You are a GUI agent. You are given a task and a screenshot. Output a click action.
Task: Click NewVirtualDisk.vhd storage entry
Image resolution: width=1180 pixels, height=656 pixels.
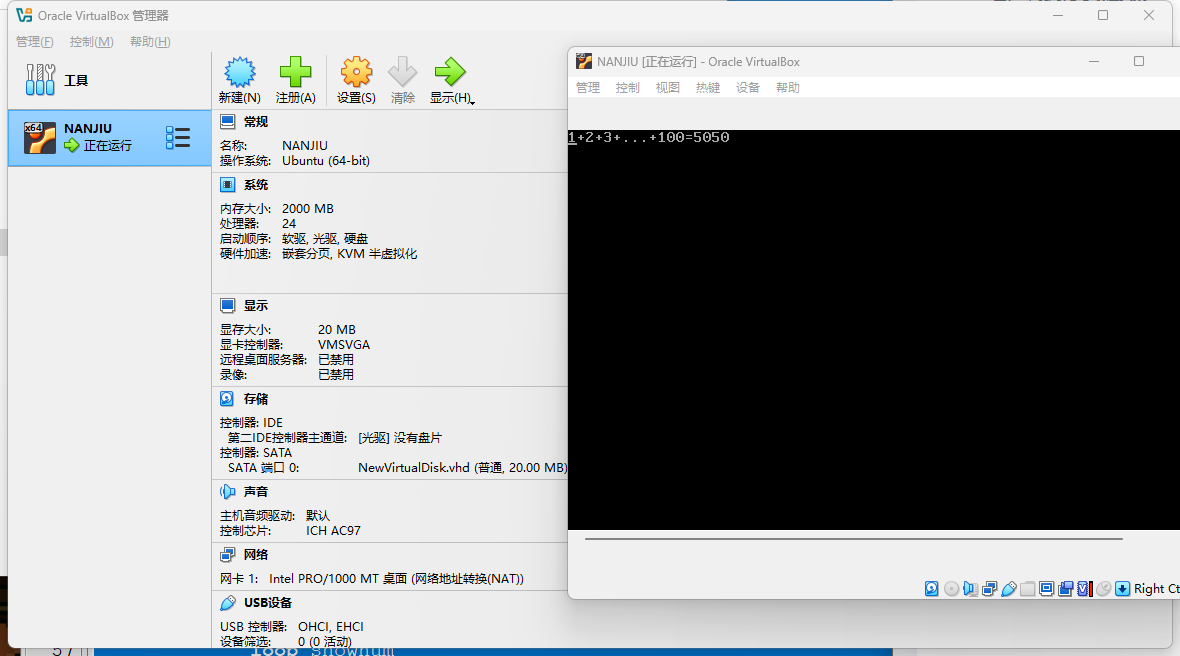tap(462, 467)
